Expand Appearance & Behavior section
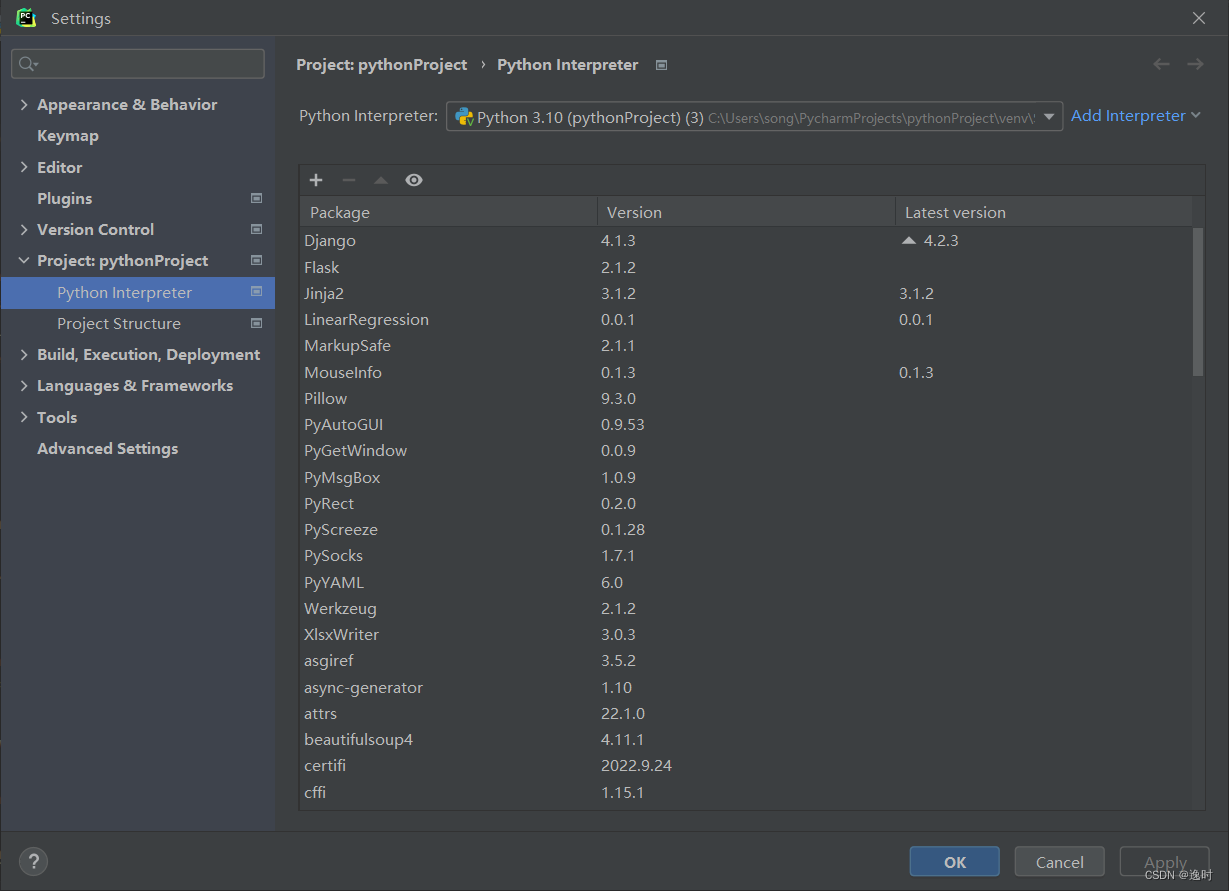 [x=24, y=104]
